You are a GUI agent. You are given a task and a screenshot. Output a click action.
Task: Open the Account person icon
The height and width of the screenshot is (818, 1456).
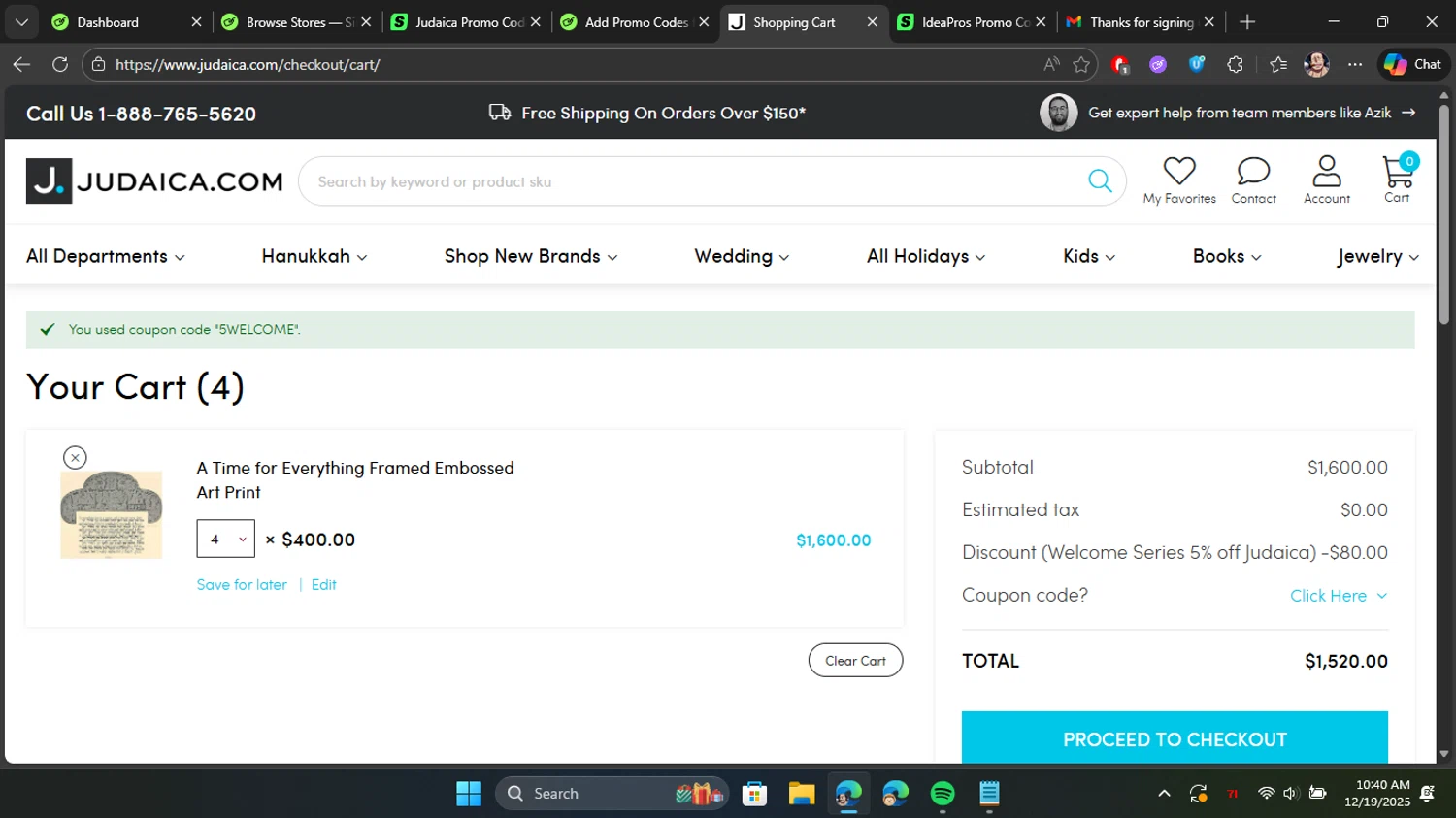pyautogui.click(x=1326, y=171)
